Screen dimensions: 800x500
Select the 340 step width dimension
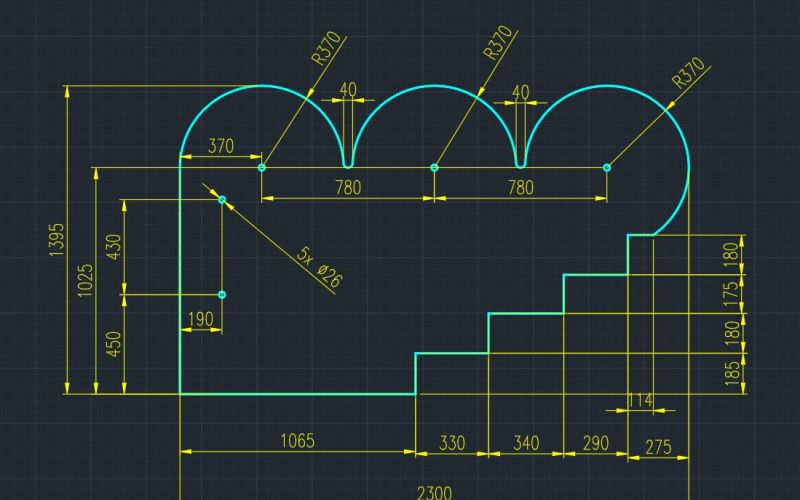[526, 442]
